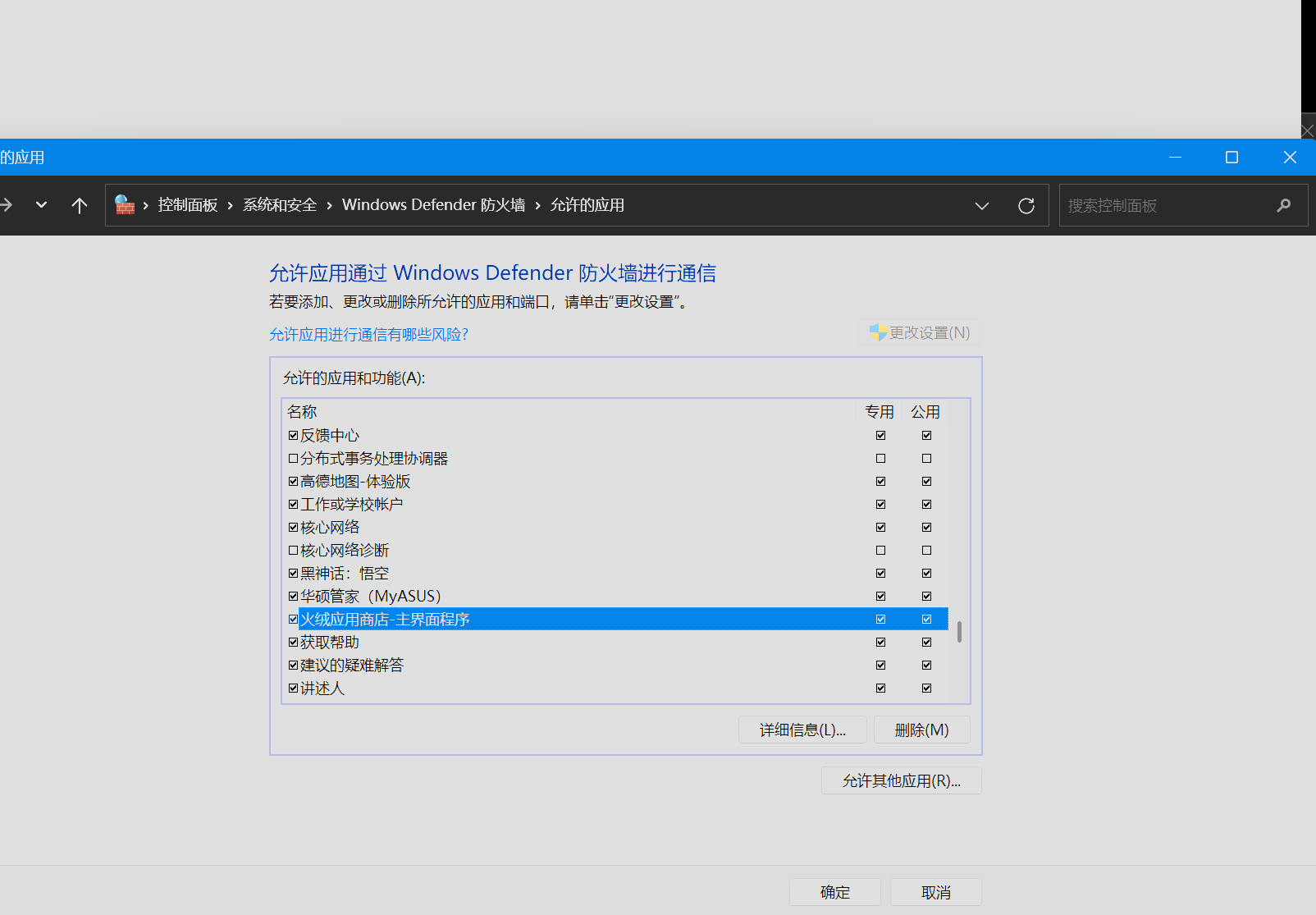Select the 黑神话：悟空 row

[x=615, y=574]
